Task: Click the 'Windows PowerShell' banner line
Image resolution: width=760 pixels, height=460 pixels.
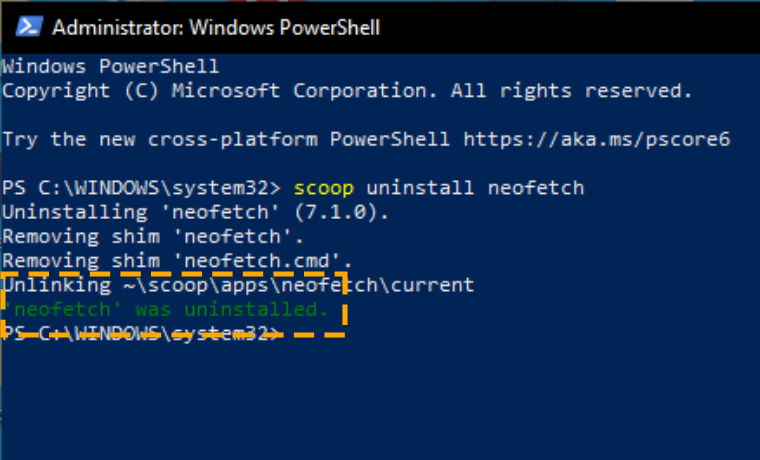Action: click(111, 66)
